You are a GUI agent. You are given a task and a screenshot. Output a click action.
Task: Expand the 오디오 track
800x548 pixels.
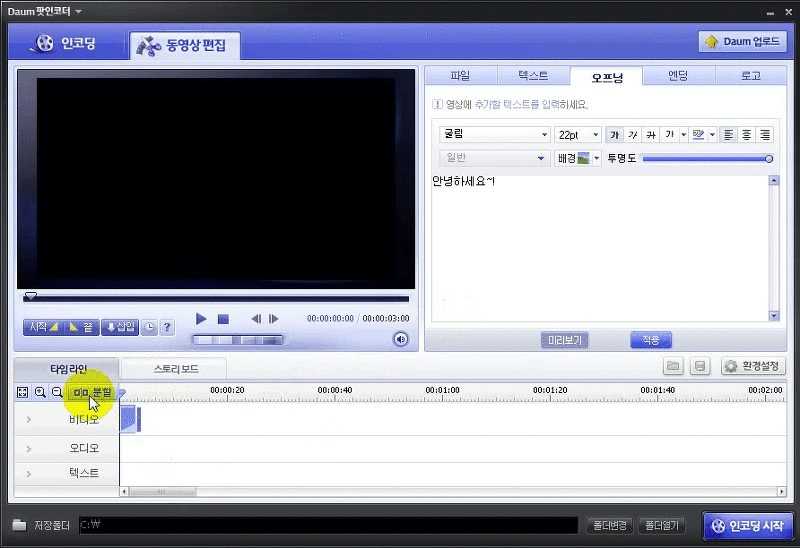[29, 449]
